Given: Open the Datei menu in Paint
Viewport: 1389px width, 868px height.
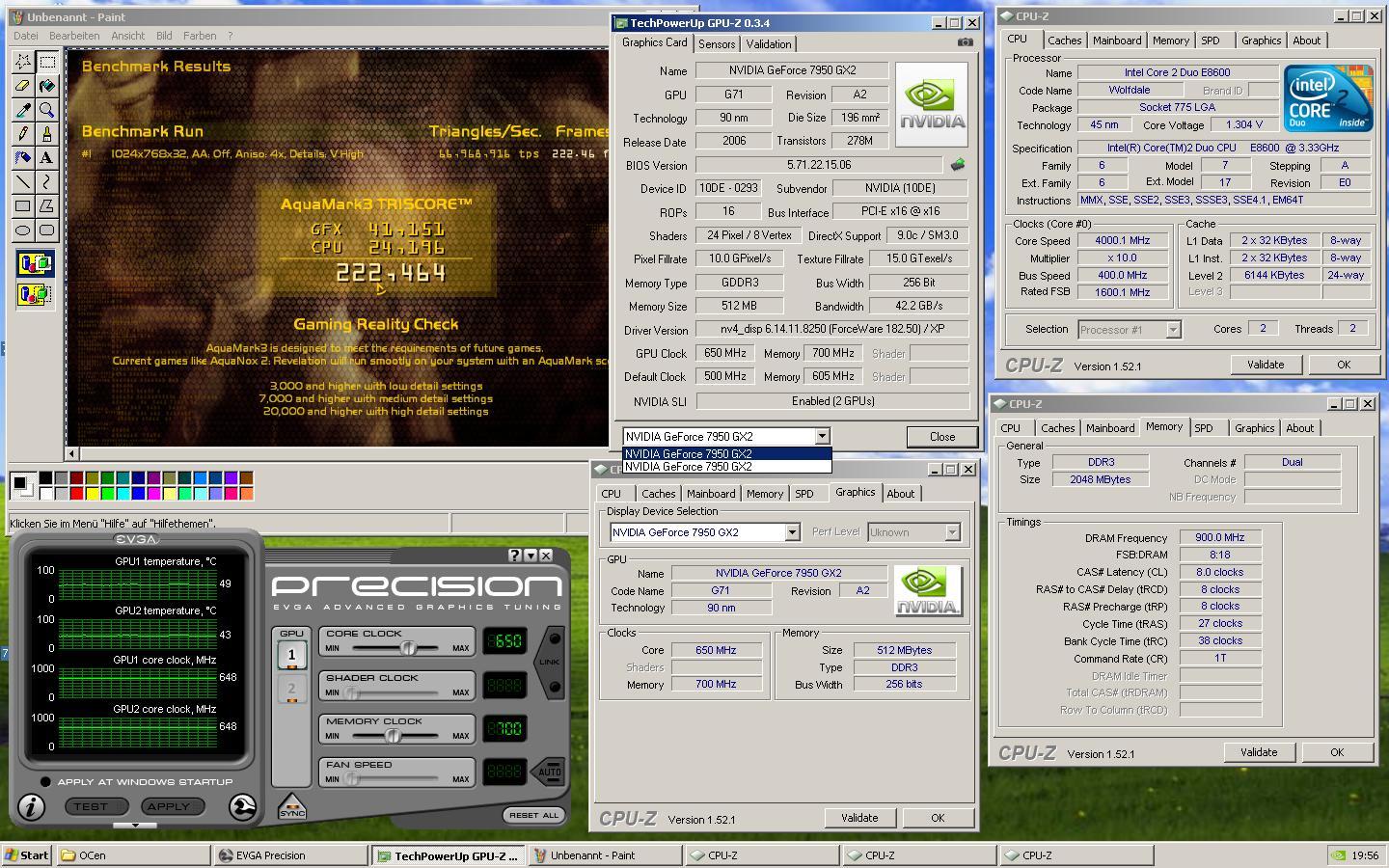Looking at the screenshot, I should [x=26, y=36].
